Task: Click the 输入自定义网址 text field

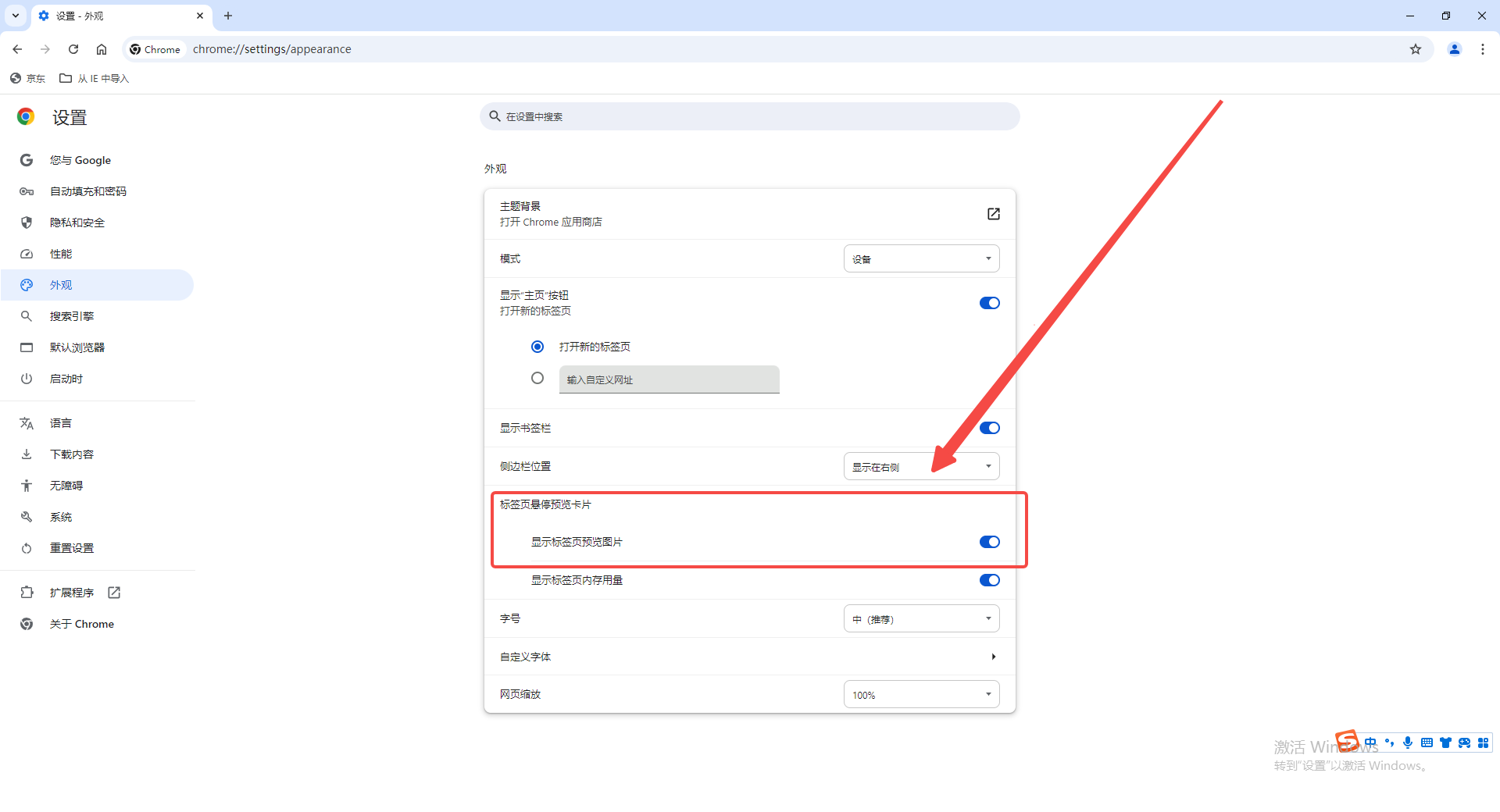Action: pos(670,379)
